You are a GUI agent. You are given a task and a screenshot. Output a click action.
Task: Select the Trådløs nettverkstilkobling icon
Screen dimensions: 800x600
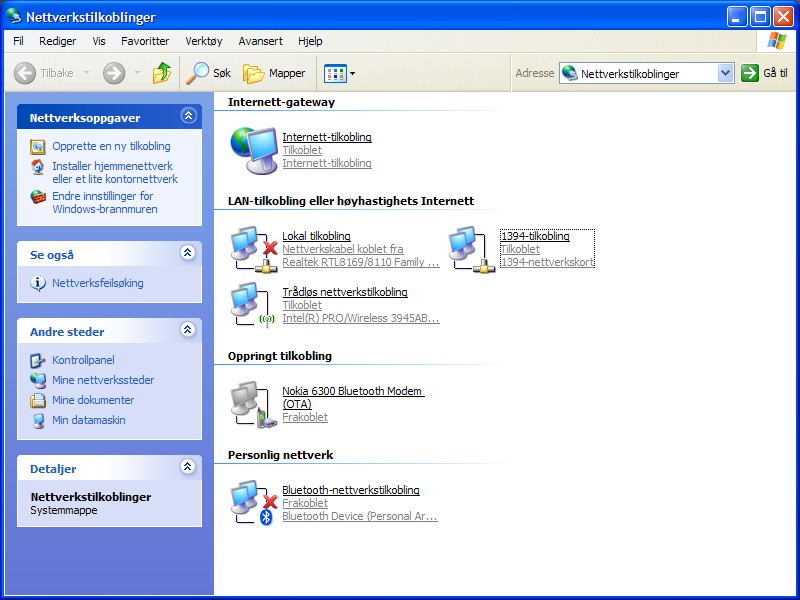tap(254, 305)
